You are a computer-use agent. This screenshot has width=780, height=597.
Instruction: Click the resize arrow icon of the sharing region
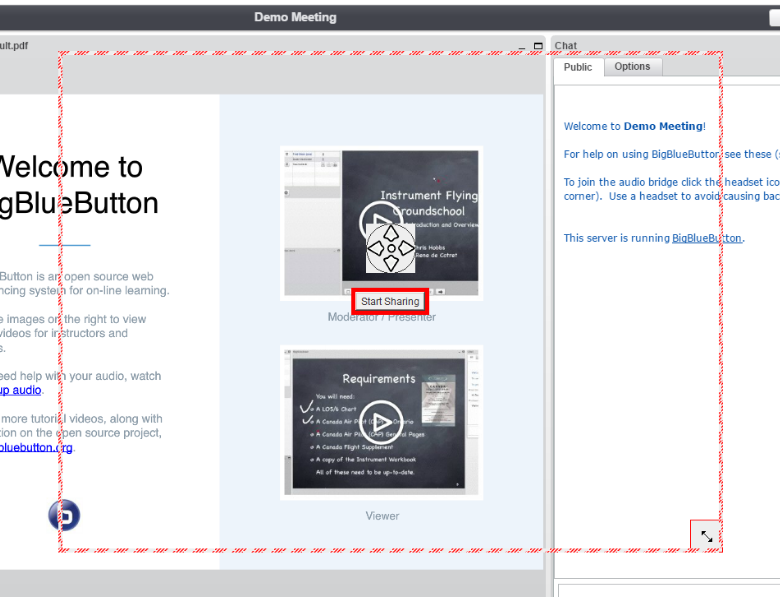(x=706, y=536)
